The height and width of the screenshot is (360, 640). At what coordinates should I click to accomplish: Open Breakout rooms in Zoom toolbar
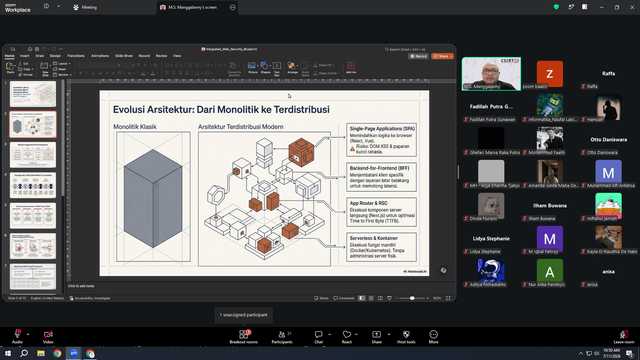(x=244, y=337)
